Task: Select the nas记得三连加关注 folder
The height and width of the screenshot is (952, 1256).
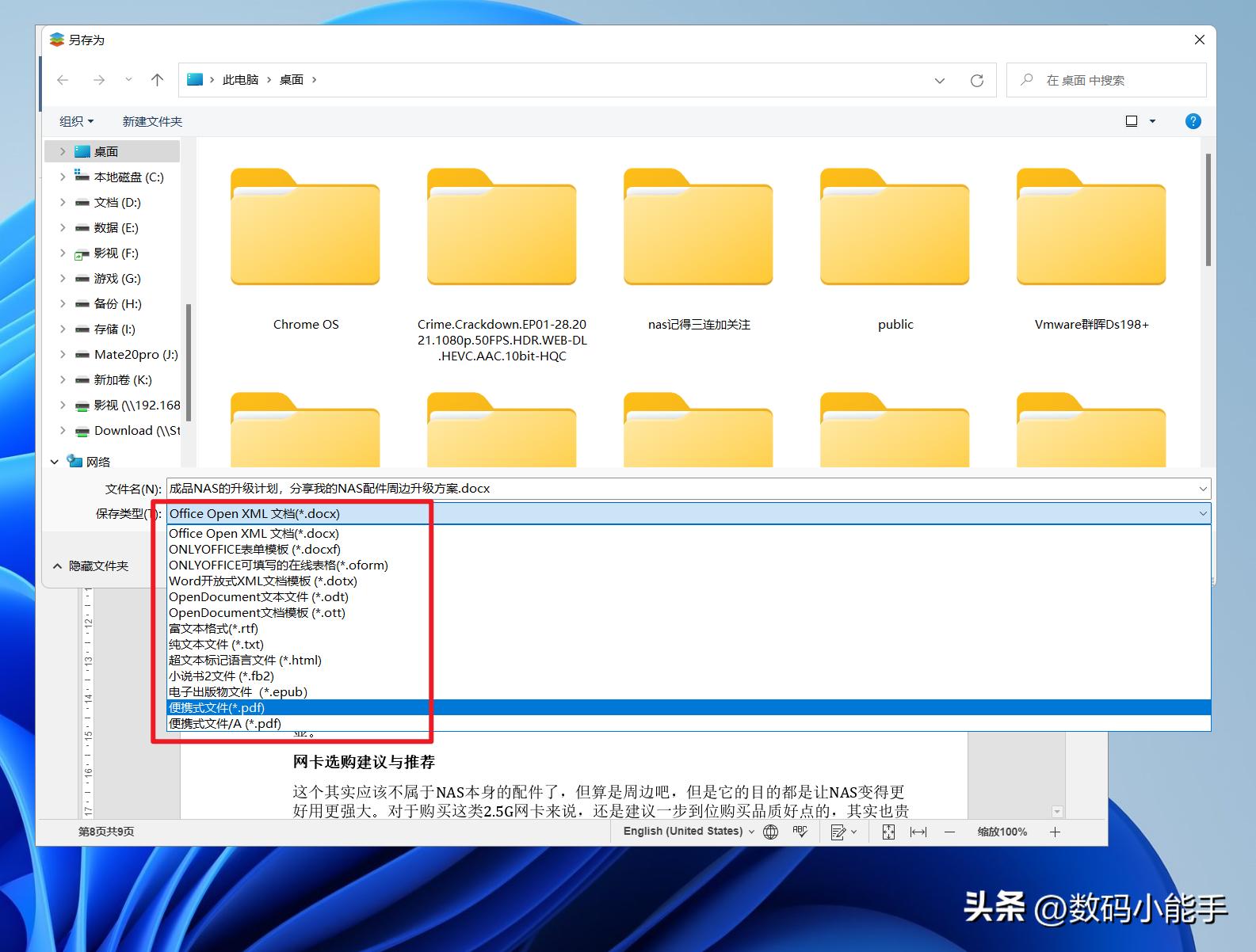Action: (x=699, y=250)
